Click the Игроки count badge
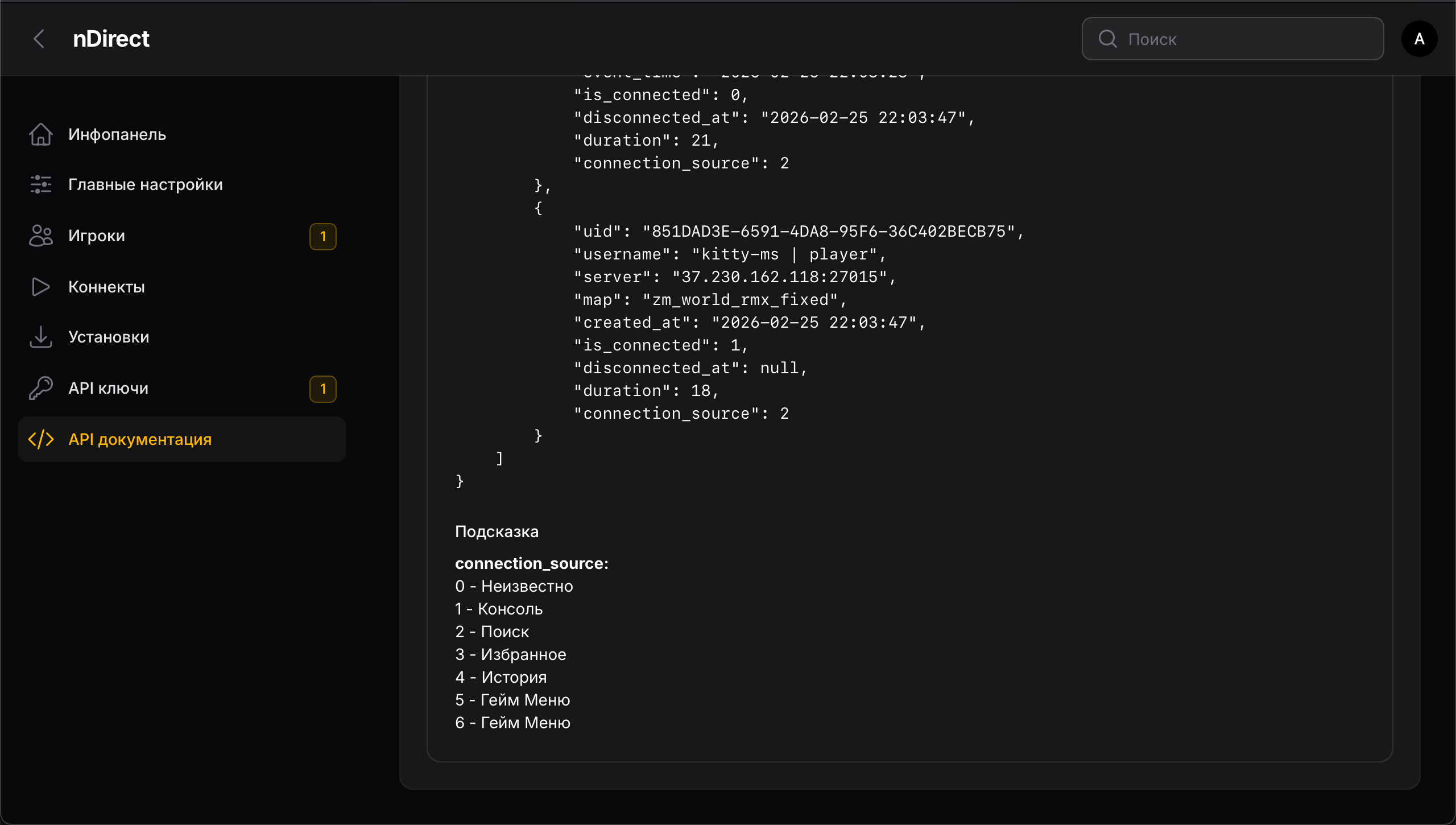The image size is (1456, 825). tap(323, 236)
